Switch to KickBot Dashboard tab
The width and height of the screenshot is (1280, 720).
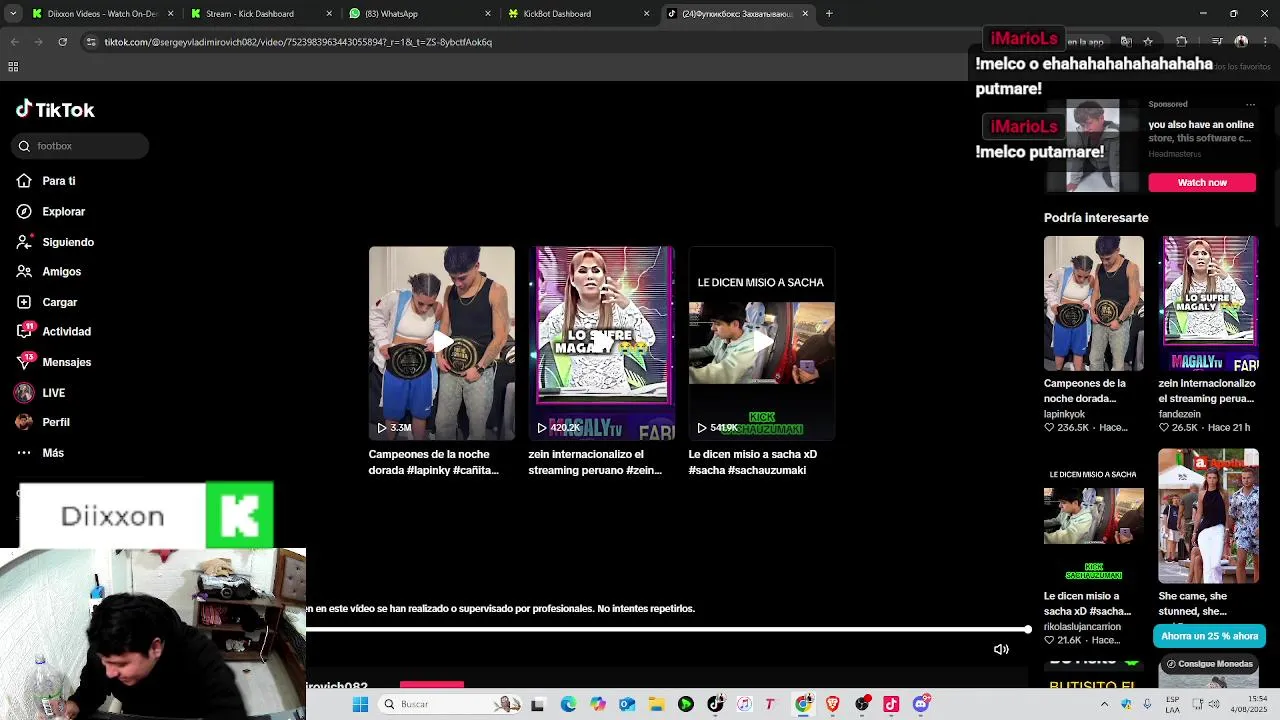(x=578, y=14)
